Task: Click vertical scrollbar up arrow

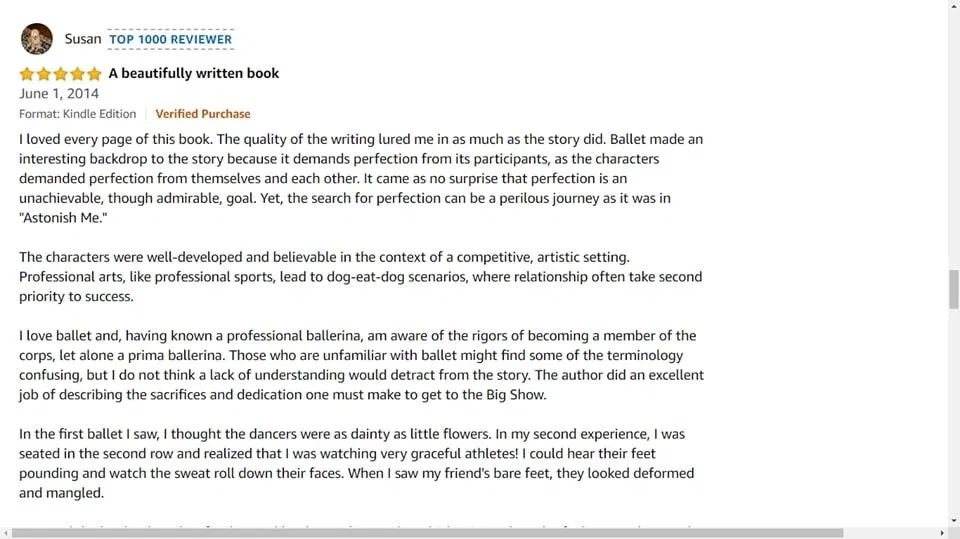Action: [954, 5]
